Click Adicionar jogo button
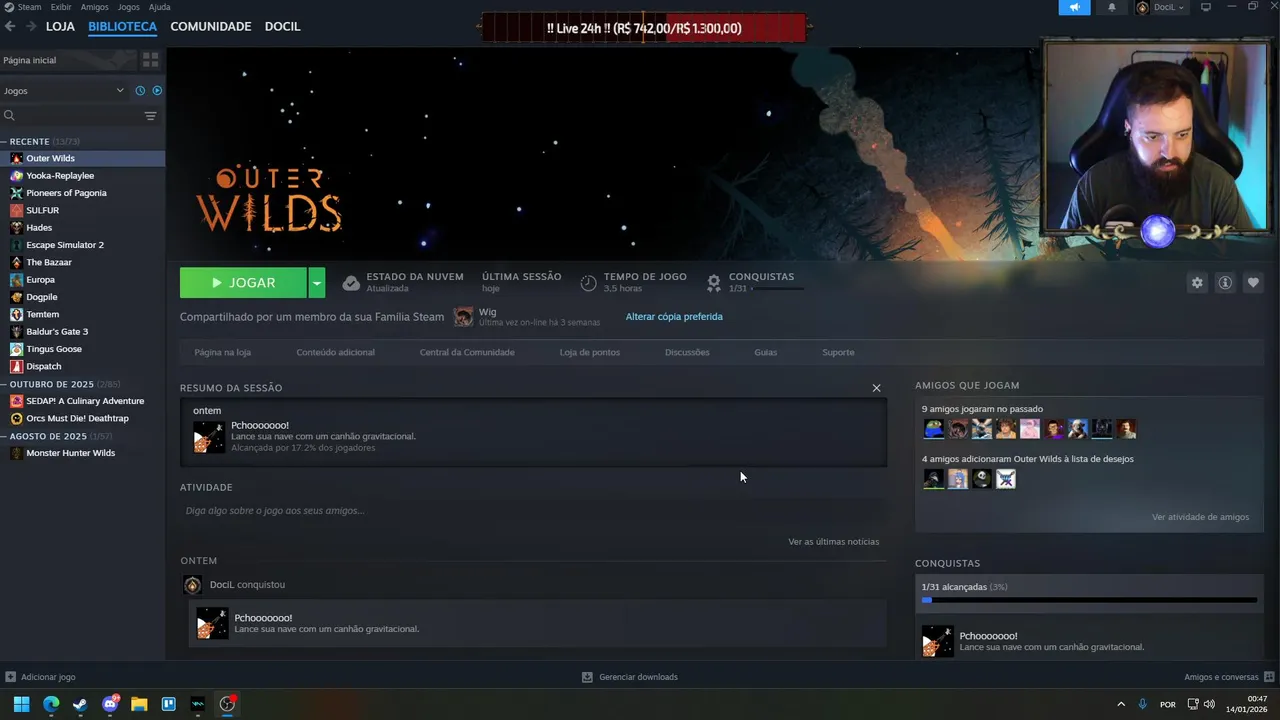 pyautogui.click(x=40, y=677)
